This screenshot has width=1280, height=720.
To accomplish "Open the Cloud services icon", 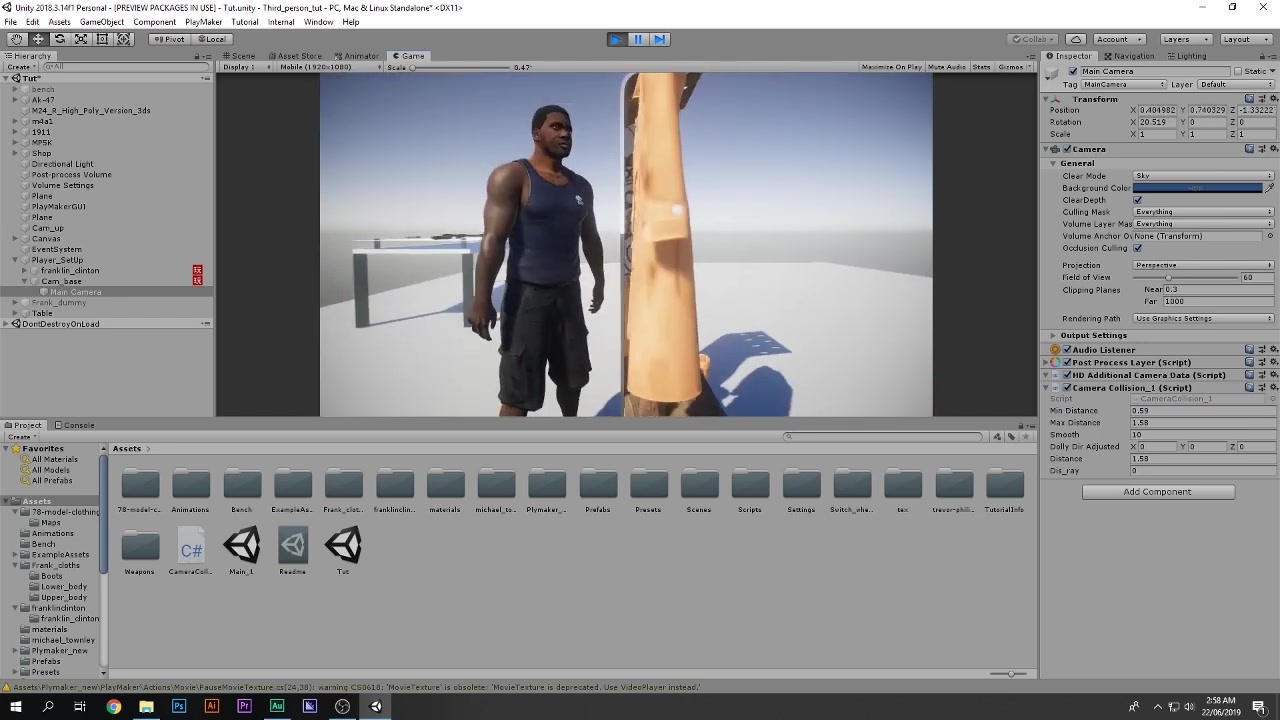I will click(1076, 39).
